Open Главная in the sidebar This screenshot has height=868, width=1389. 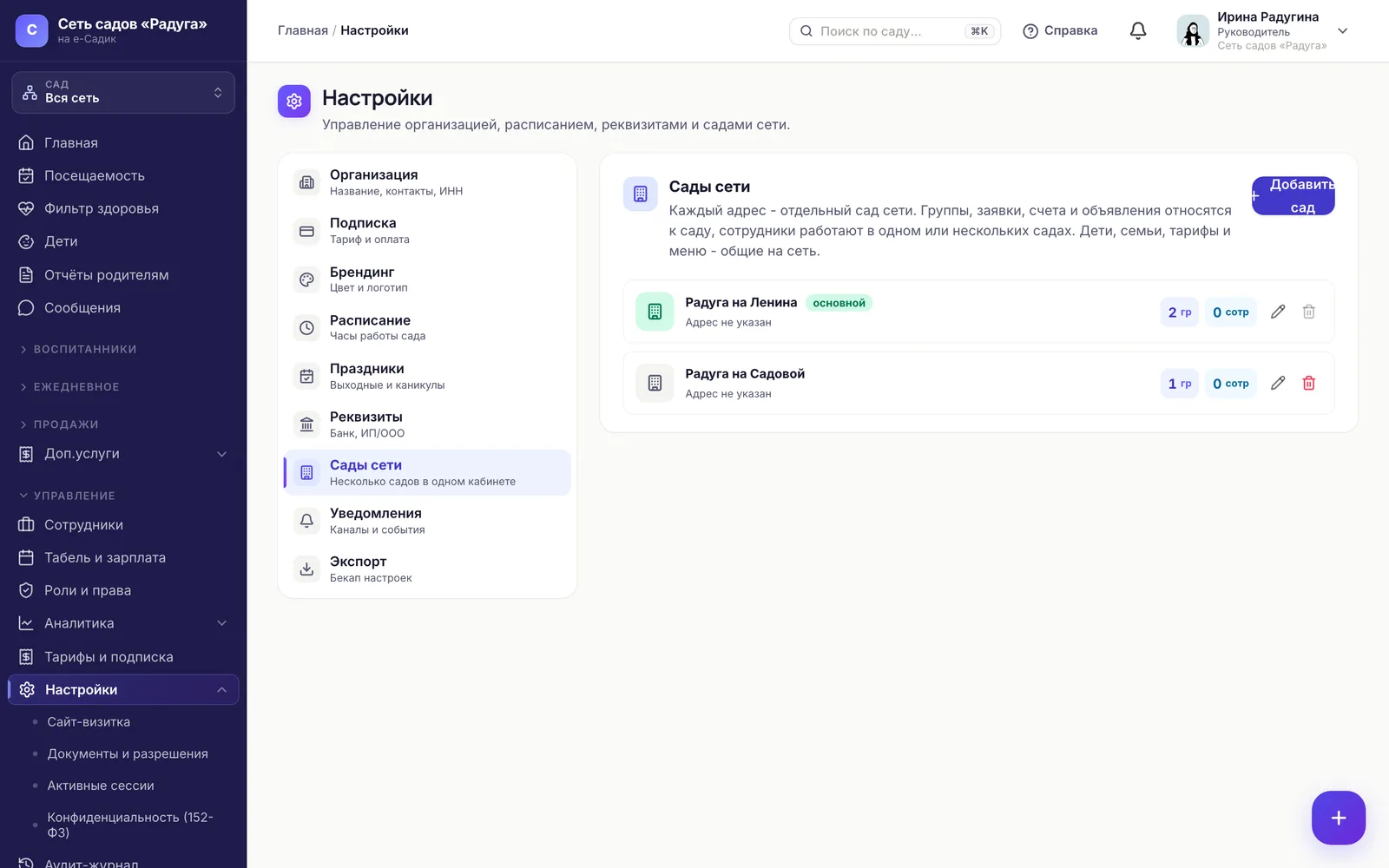(123, 142)
